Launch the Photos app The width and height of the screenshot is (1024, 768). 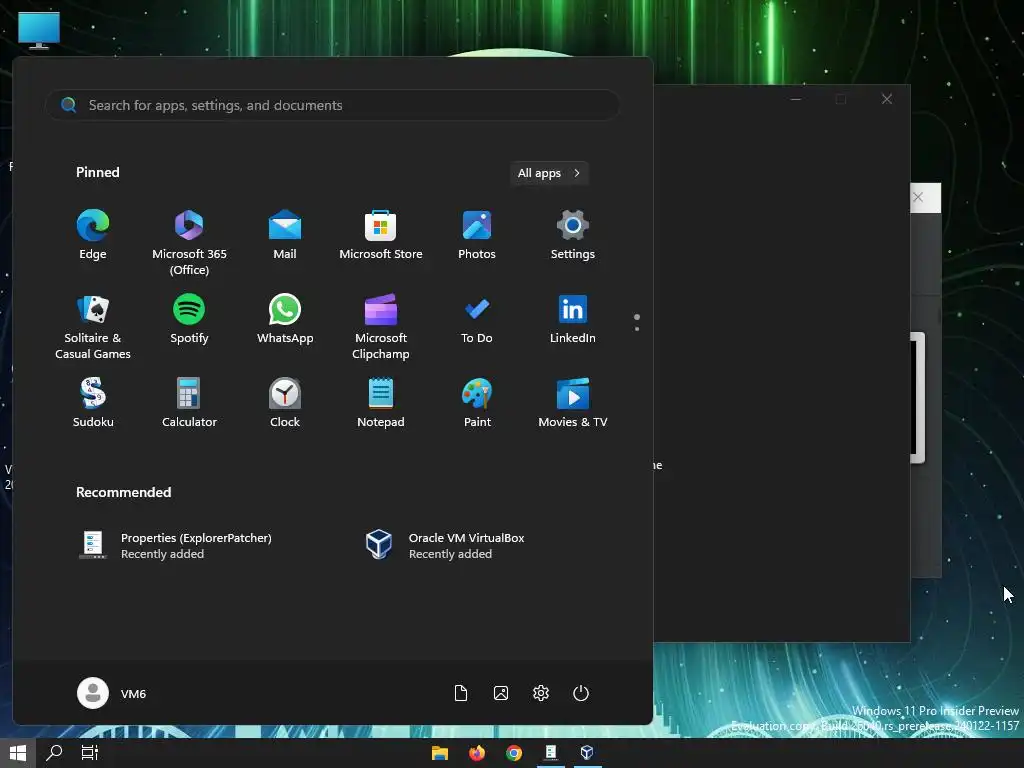pyautogui.click(x=477, y=235)
